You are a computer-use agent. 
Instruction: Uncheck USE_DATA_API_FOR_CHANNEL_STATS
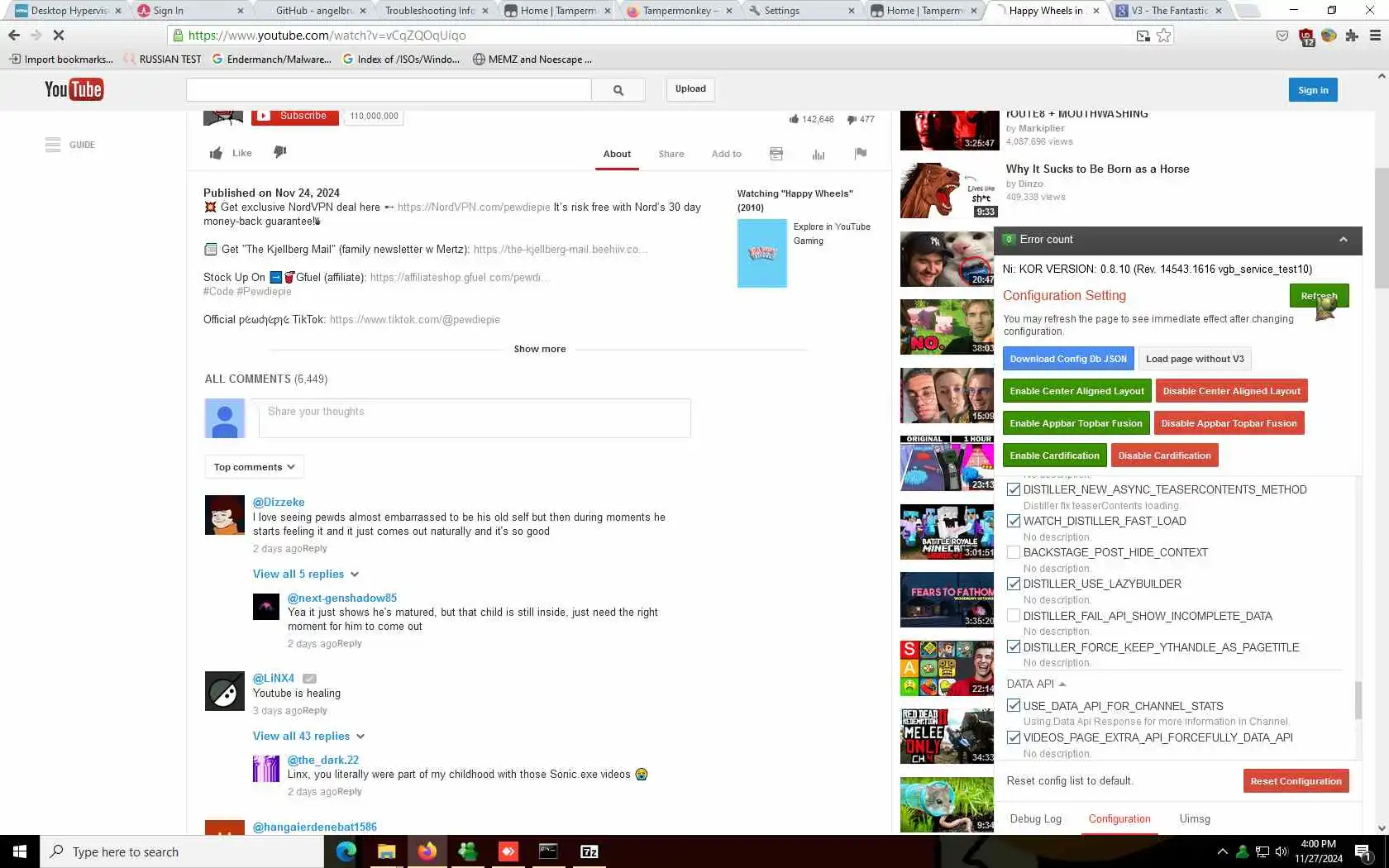pos(1014,706)
